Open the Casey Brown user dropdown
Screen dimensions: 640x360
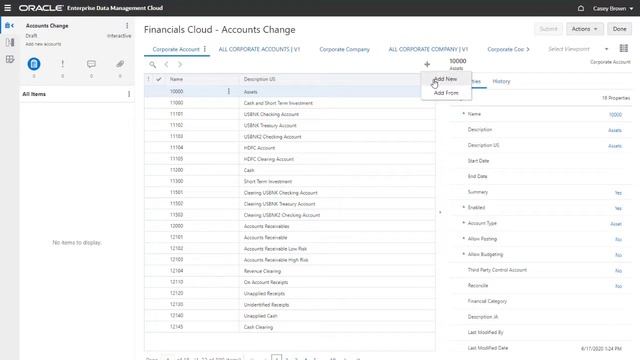coord(613,8)
